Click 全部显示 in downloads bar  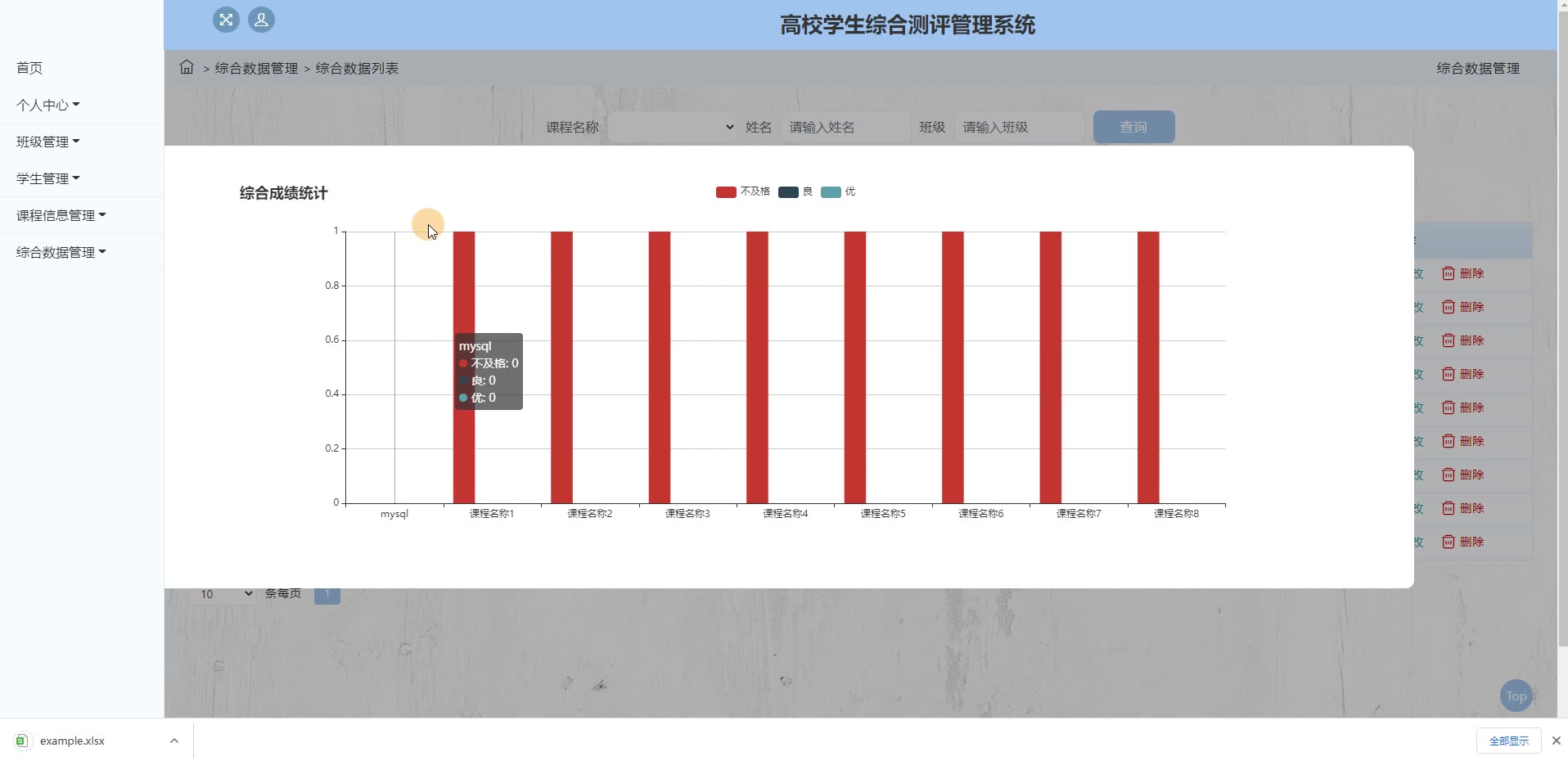point(1508,741)
